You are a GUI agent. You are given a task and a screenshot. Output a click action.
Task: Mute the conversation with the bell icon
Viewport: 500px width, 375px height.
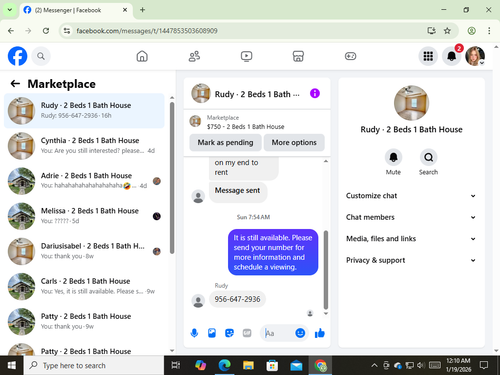393,157
